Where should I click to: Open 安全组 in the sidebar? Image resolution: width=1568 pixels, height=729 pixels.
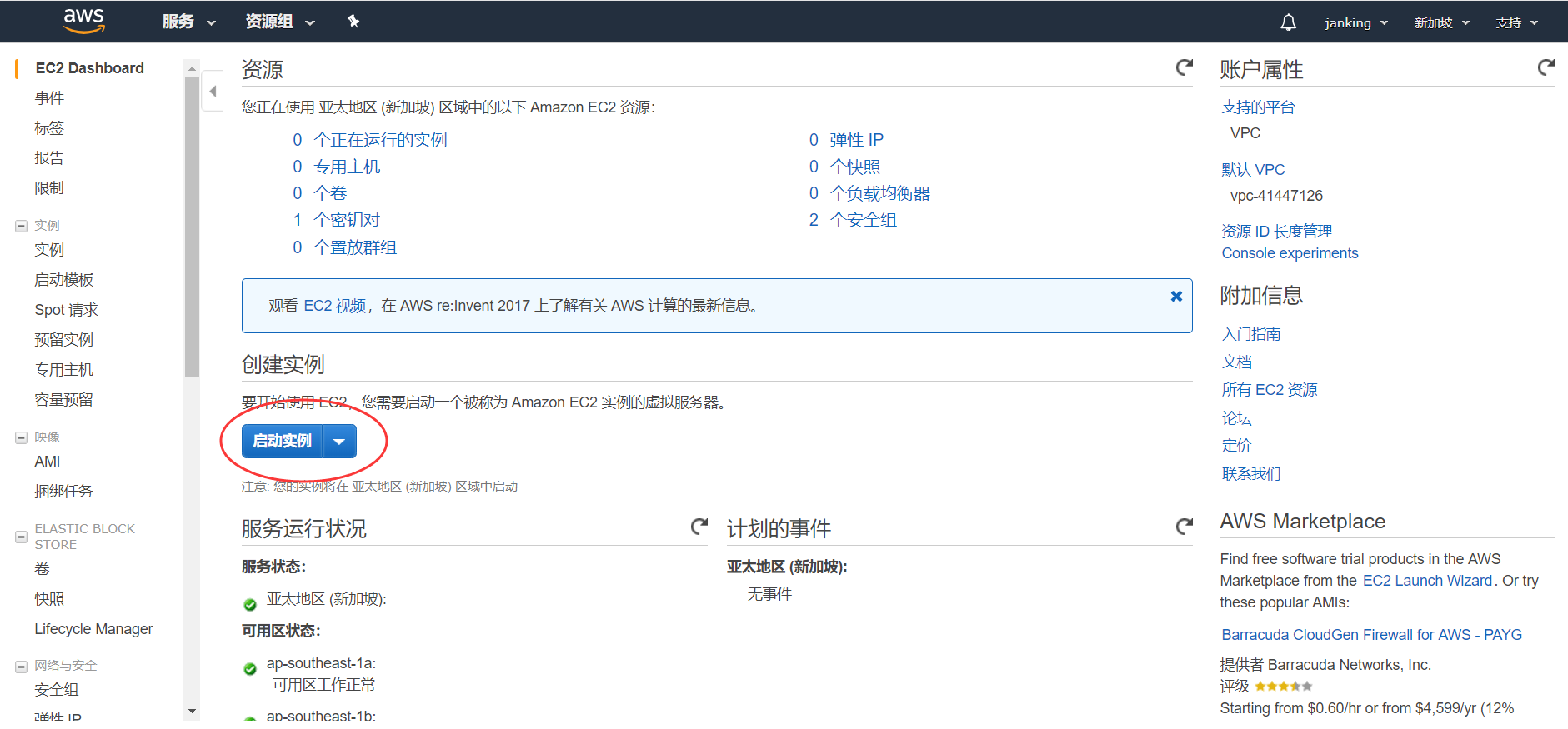pos(57,690)
